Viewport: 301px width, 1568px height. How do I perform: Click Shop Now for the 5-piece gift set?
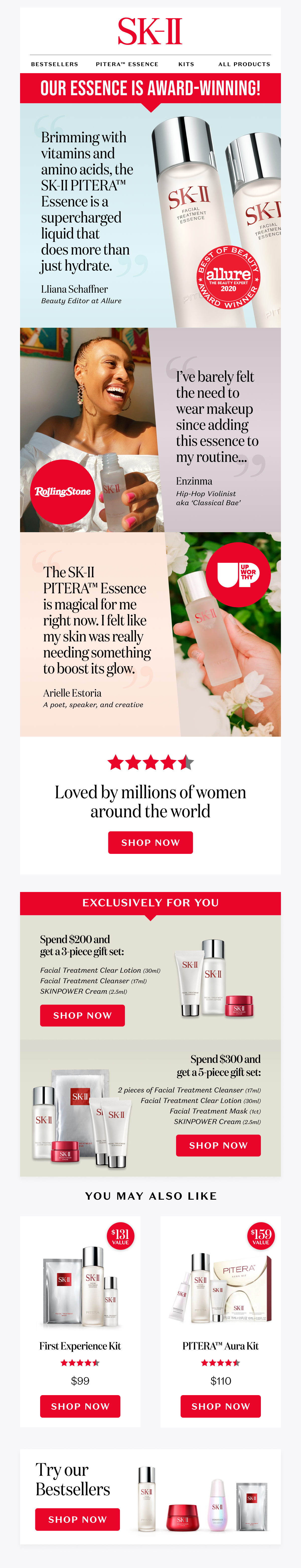(x=218, y=1146)
